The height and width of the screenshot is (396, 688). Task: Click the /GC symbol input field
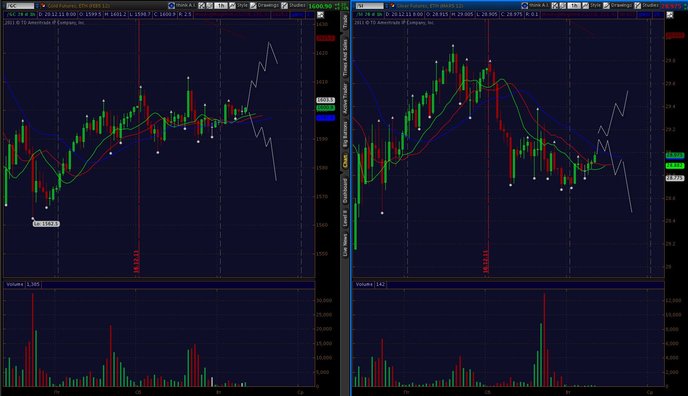point(20,6)
